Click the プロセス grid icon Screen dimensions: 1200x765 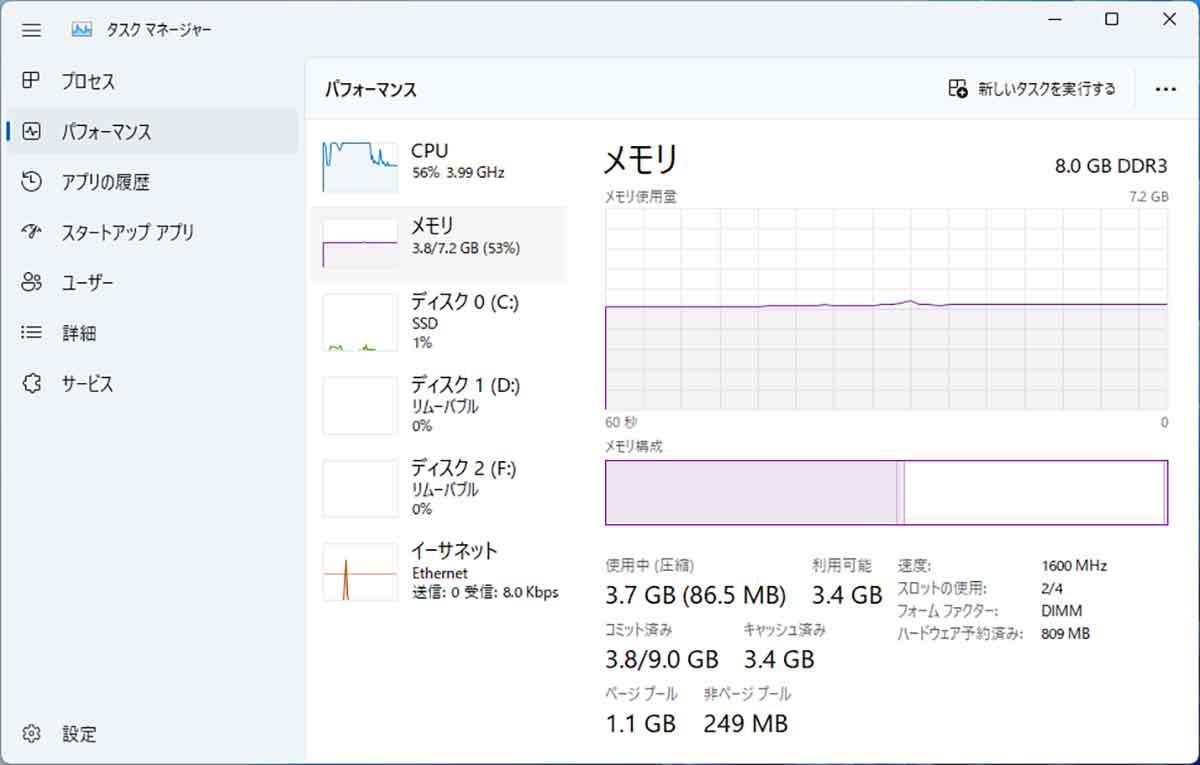31,81
